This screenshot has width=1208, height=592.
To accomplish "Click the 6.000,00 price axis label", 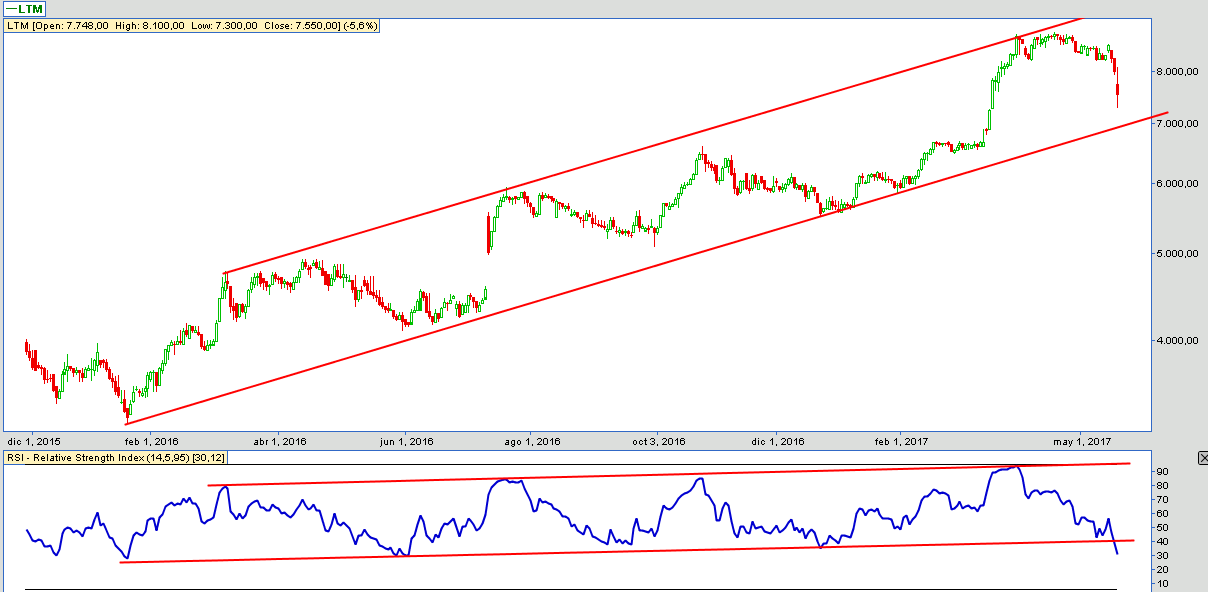I will (1177, 184).
